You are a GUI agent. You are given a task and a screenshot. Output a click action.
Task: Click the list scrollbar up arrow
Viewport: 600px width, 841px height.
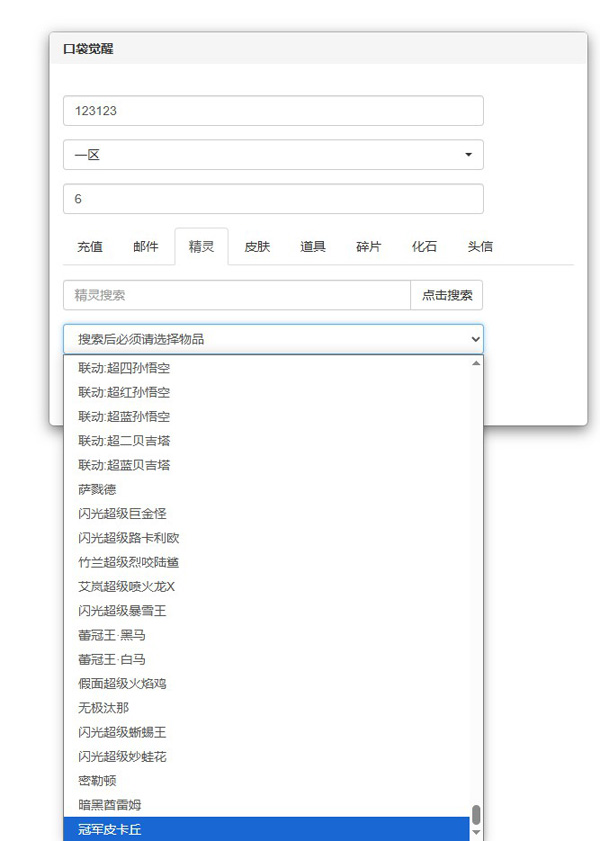click(476, 363)
